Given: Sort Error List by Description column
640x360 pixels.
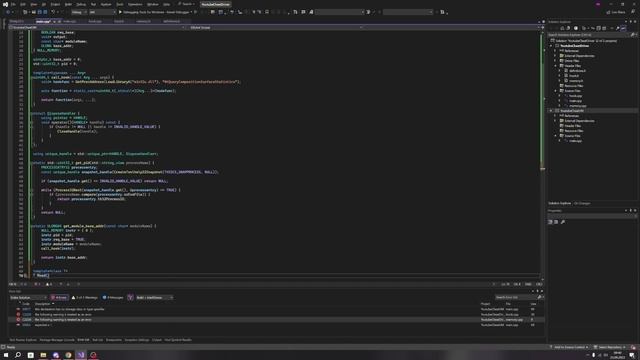Looking at the screenshot, I should click(43, 304).
